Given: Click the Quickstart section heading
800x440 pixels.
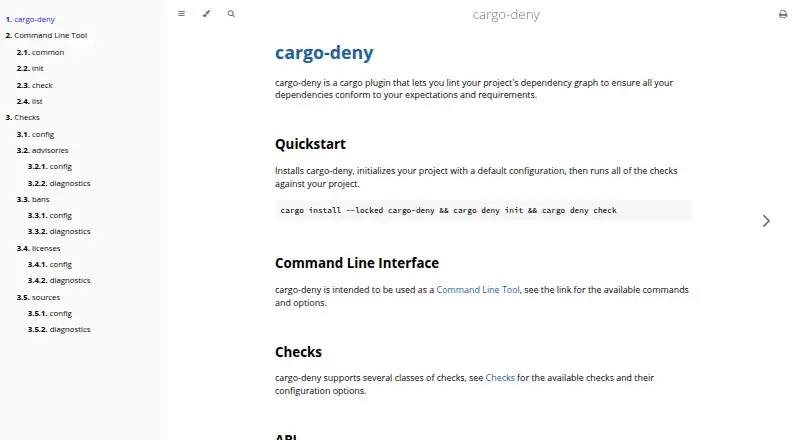Looking at the screenshot, I should click(x=310, y=144).
